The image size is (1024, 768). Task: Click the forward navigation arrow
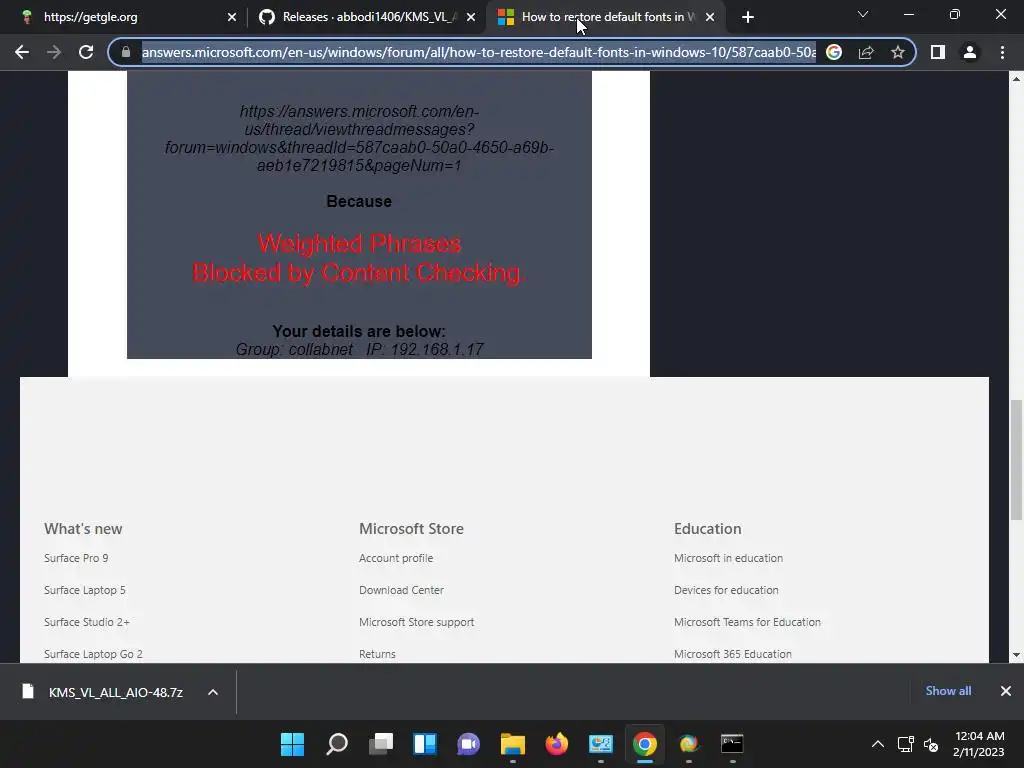(x=54, y=52)
